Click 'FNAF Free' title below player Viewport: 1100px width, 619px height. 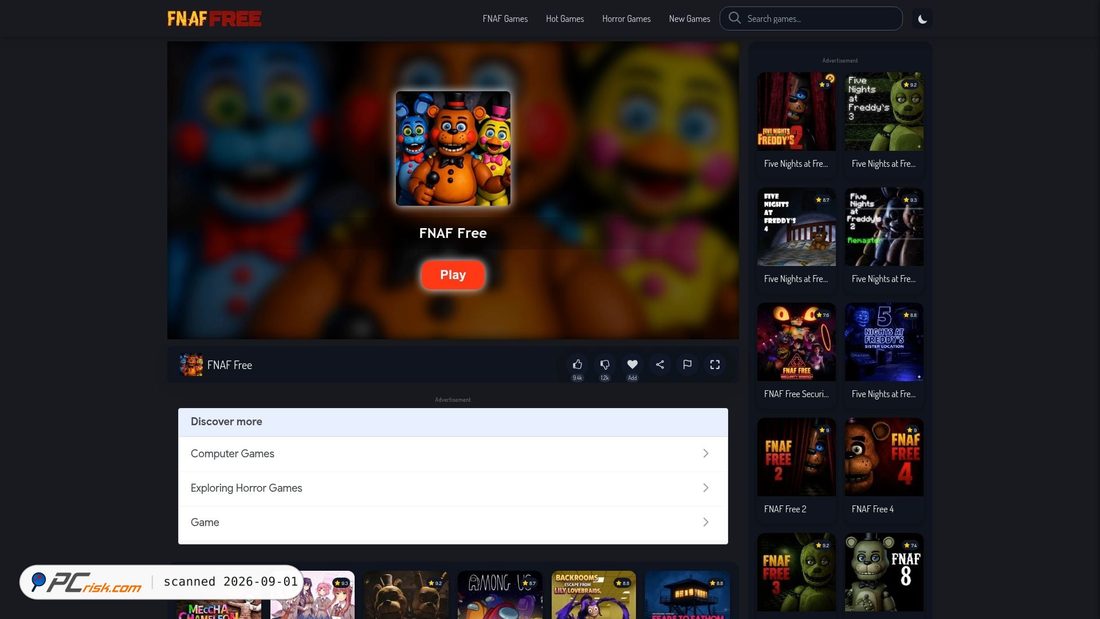(229, 365)
